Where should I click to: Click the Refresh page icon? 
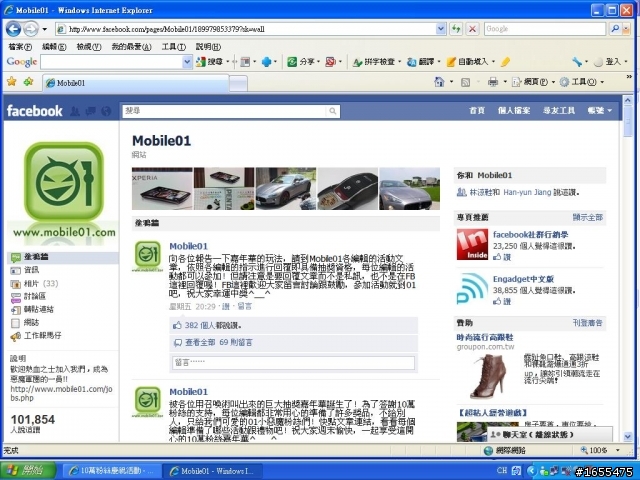(456, 29)
